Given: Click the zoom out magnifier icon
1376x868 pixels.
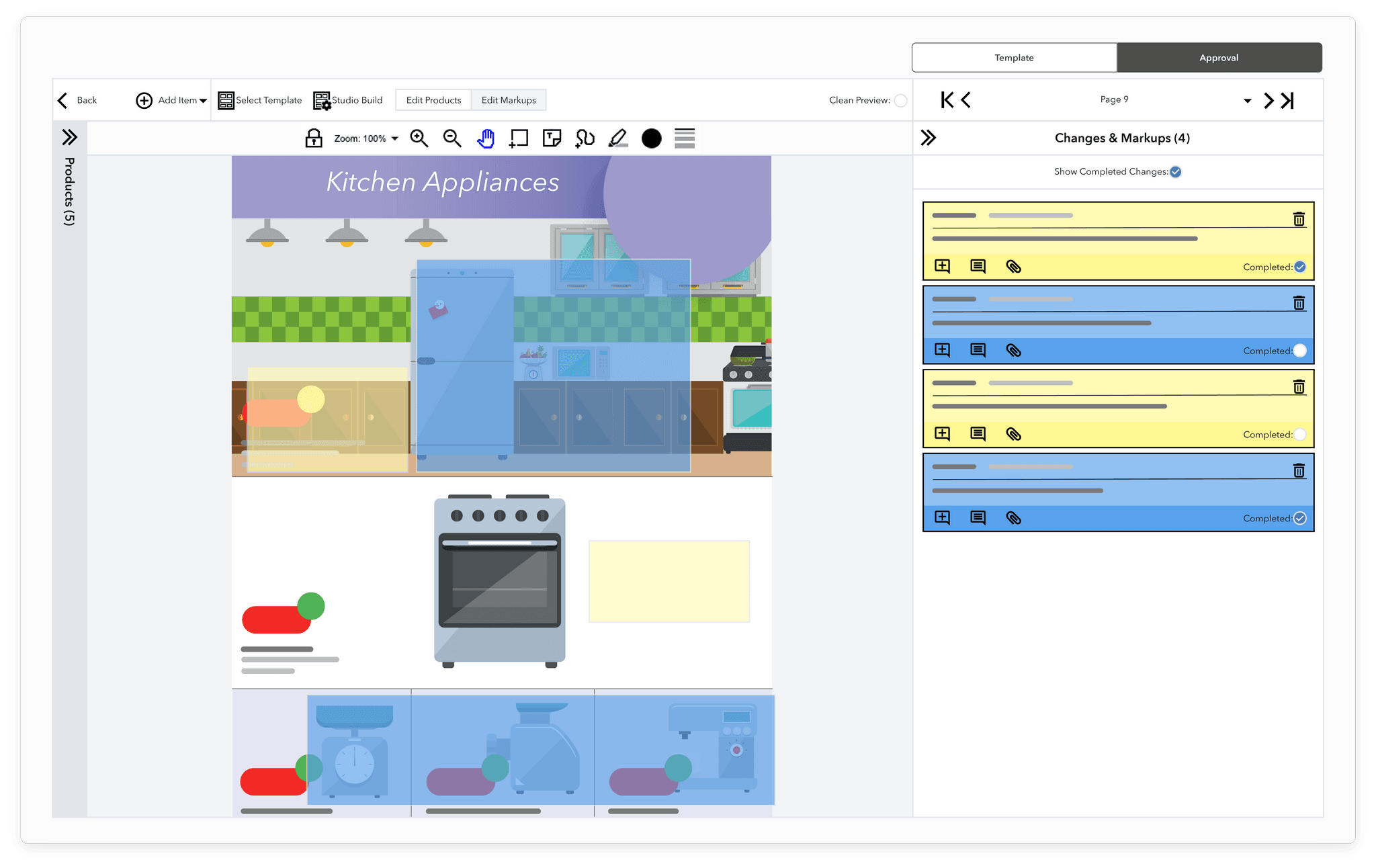Looking at the screenshot, I should [x=451, y=138].
